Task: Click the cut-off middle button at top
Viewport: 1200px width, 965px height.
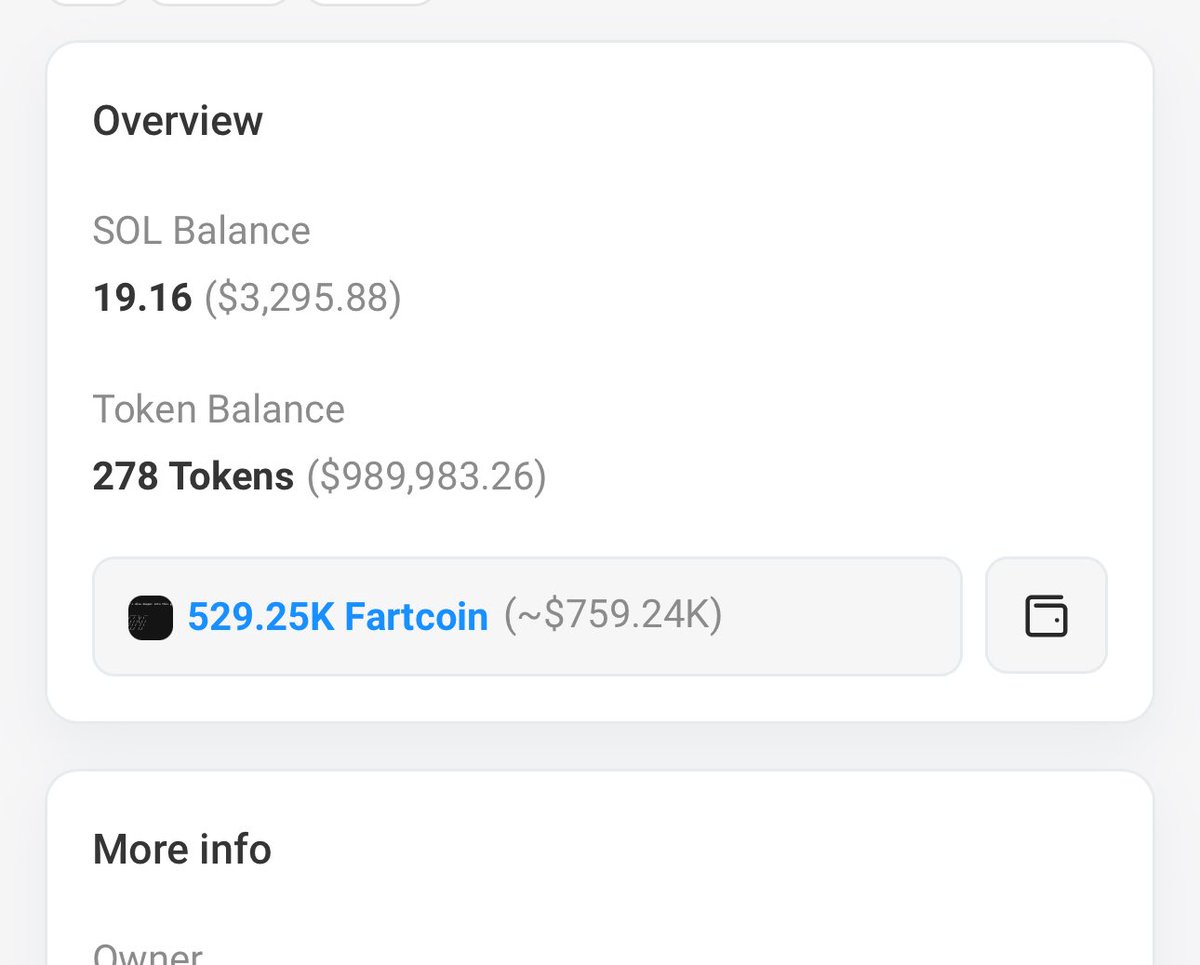Action: click(219, 2)
